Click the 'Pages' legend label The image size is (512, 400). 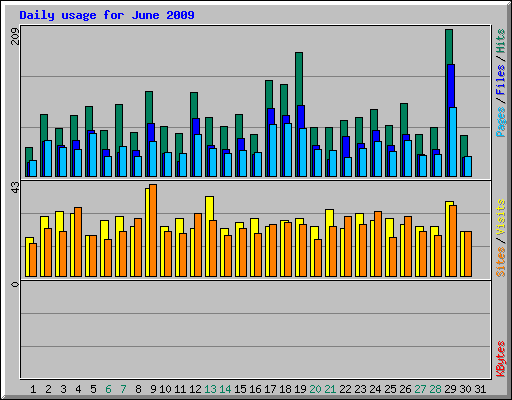500,122
